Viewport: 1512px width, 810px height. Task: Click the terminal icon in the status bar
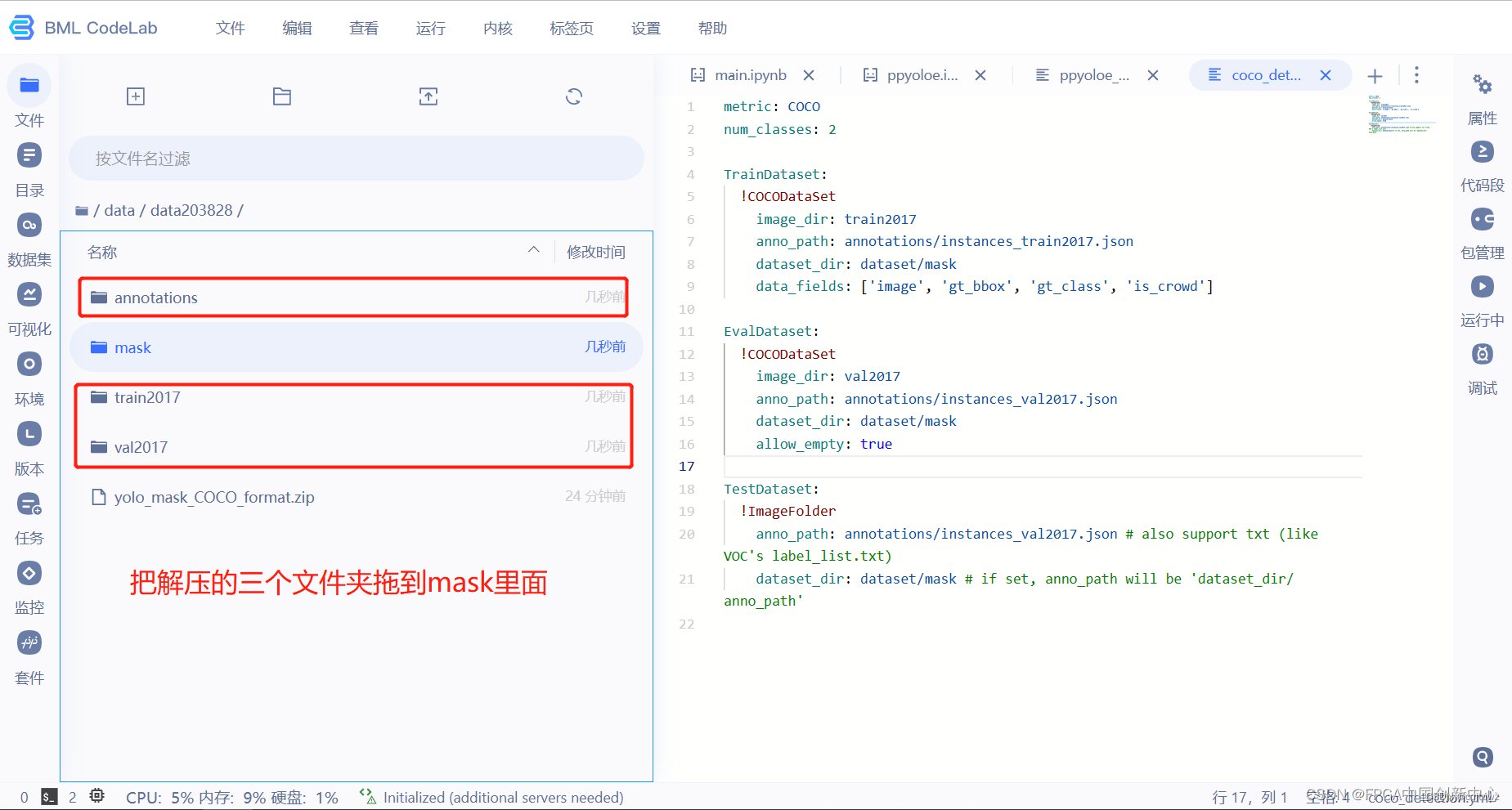[49, 797]
